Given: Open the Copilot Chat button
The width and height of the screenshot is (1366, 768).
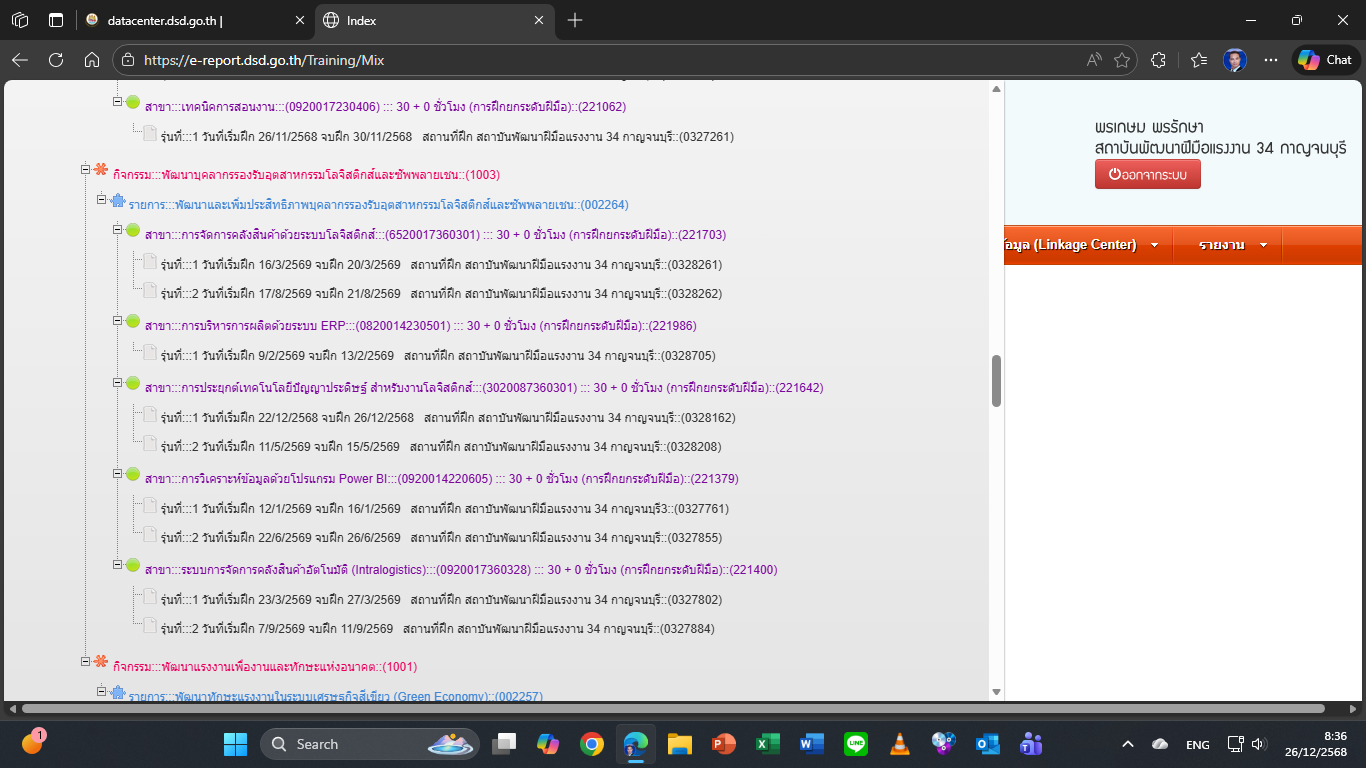Looking at the screenshot, I should pyautogui.click(x=1326, y=60).
